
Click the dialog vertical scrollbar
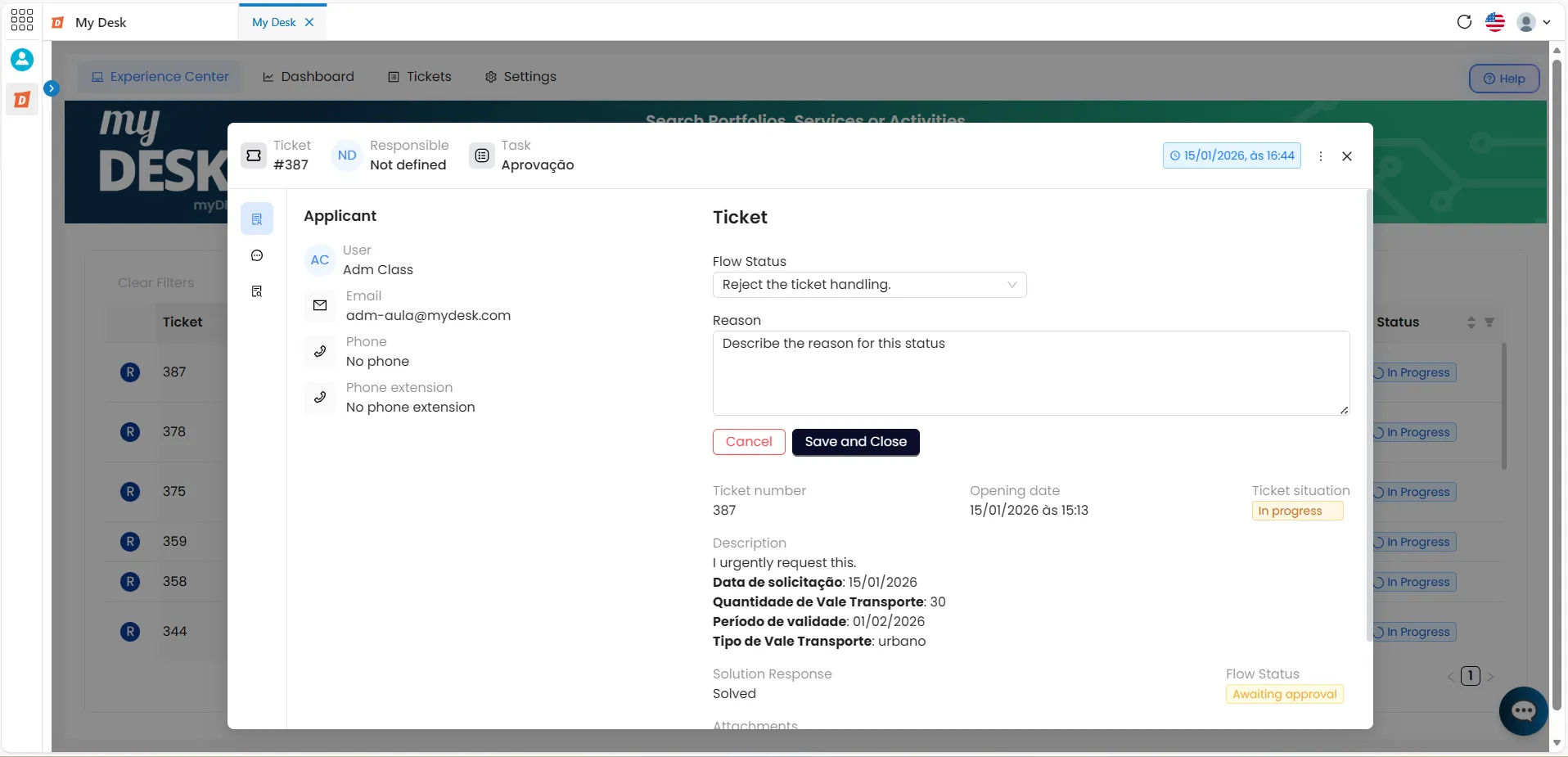pyautogui.click(x=1369, y=416)
